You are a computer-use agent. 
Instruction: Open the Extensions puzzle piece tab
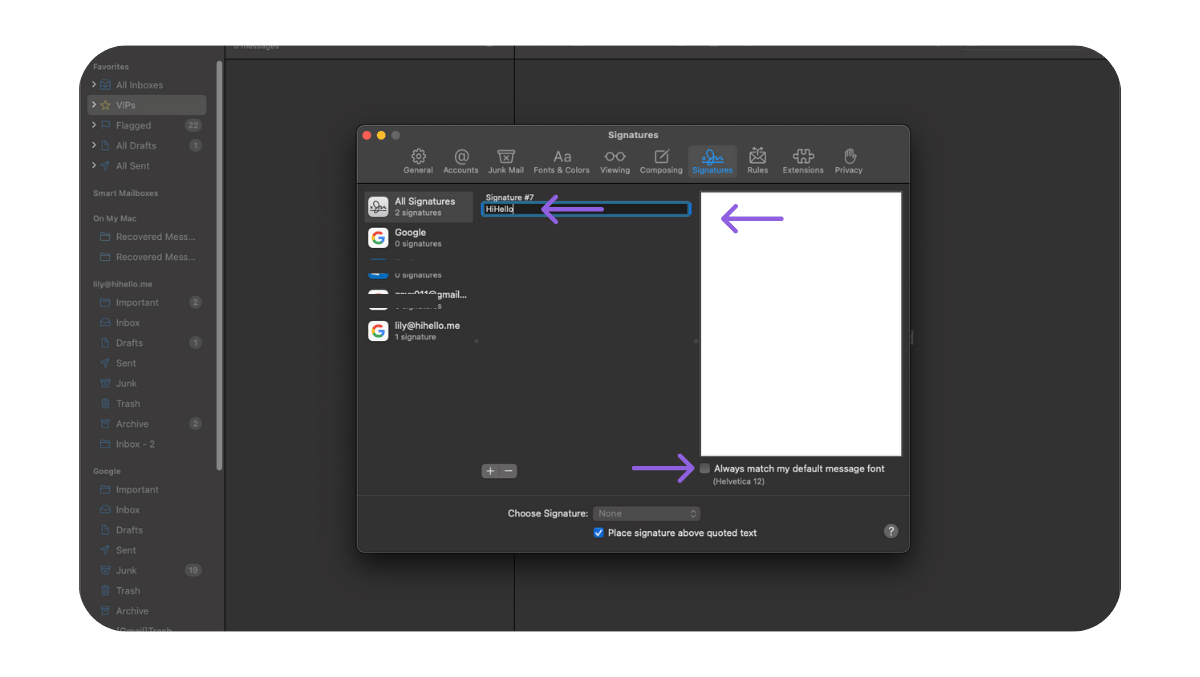803,160
